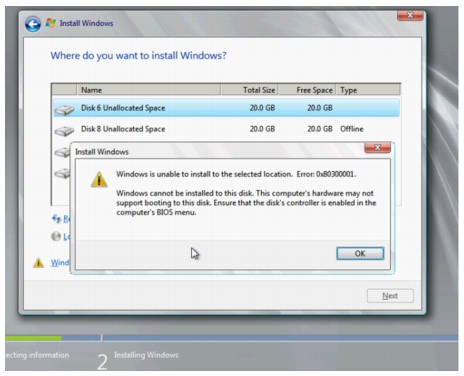Select Disk 8 Unallocated Space row

pos(226,129)
